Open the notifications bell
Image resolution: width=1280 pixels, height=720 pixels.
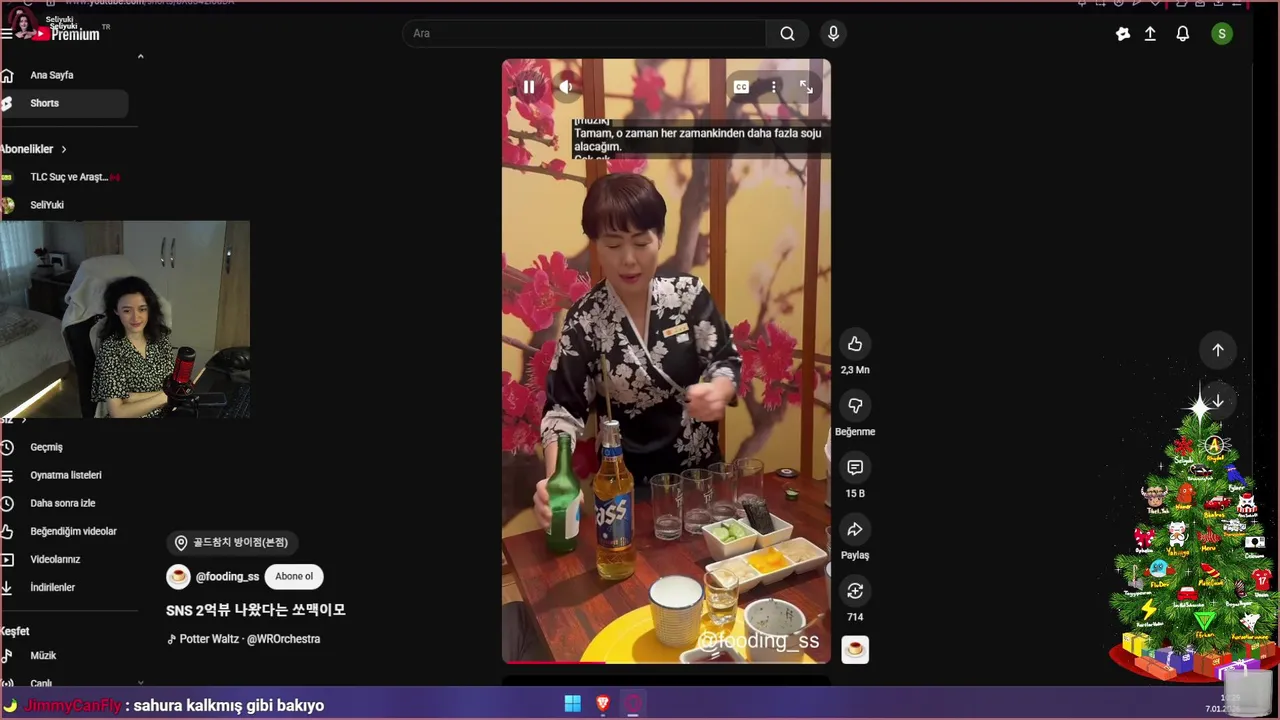(x=1183, y=33)
